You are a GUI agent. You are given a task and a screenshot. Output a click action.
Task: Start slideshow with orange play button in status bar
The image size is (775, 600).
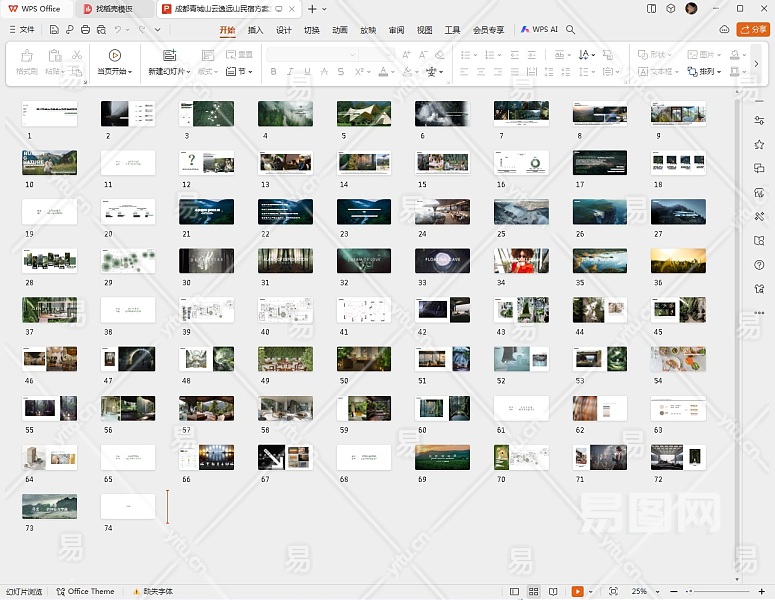click(577, 592)
